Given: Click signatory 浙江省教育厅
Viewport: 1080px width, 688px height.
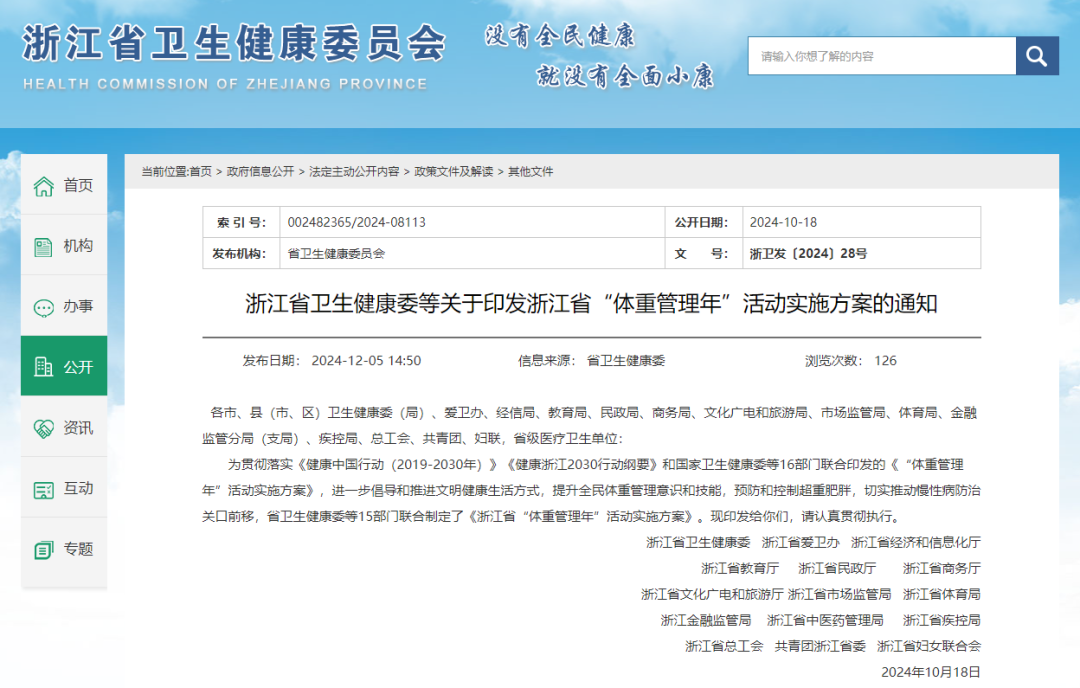Looking at the screenshot, I should tap(740, 569).
